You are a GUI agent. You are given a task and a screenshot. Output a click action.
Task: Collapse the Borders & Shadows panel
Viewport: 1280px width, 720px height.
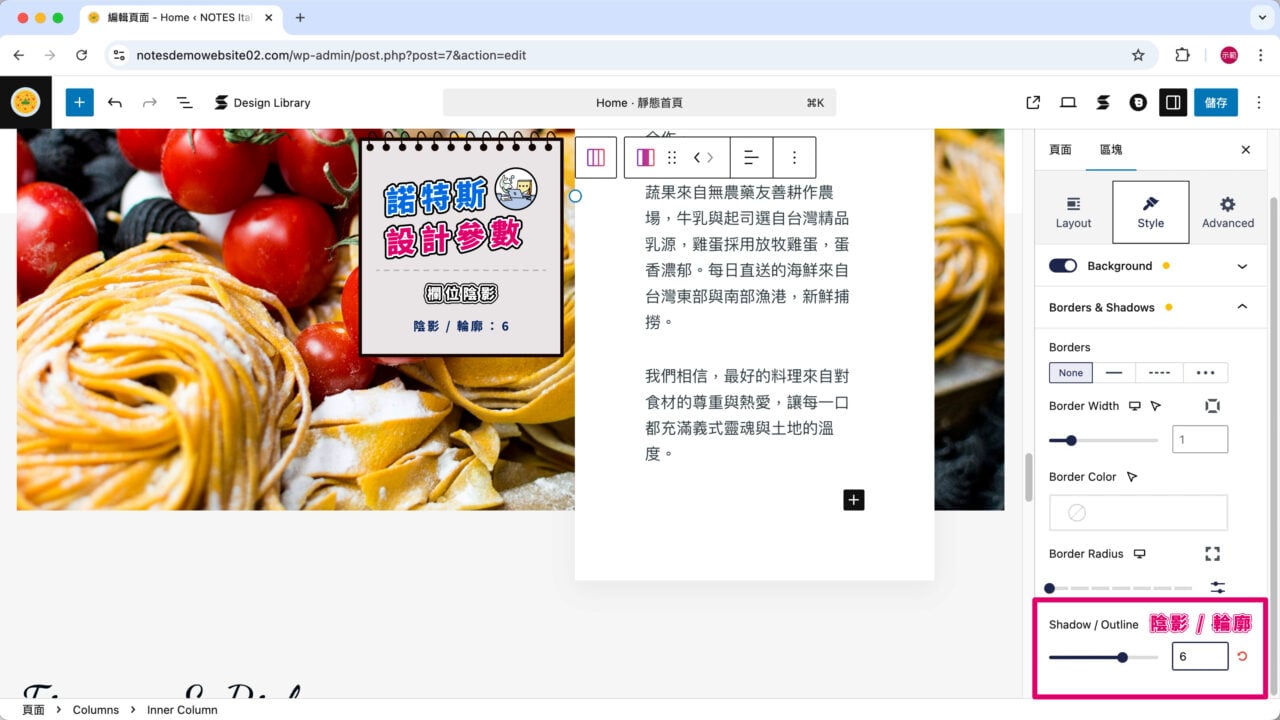pos(1242,307)
